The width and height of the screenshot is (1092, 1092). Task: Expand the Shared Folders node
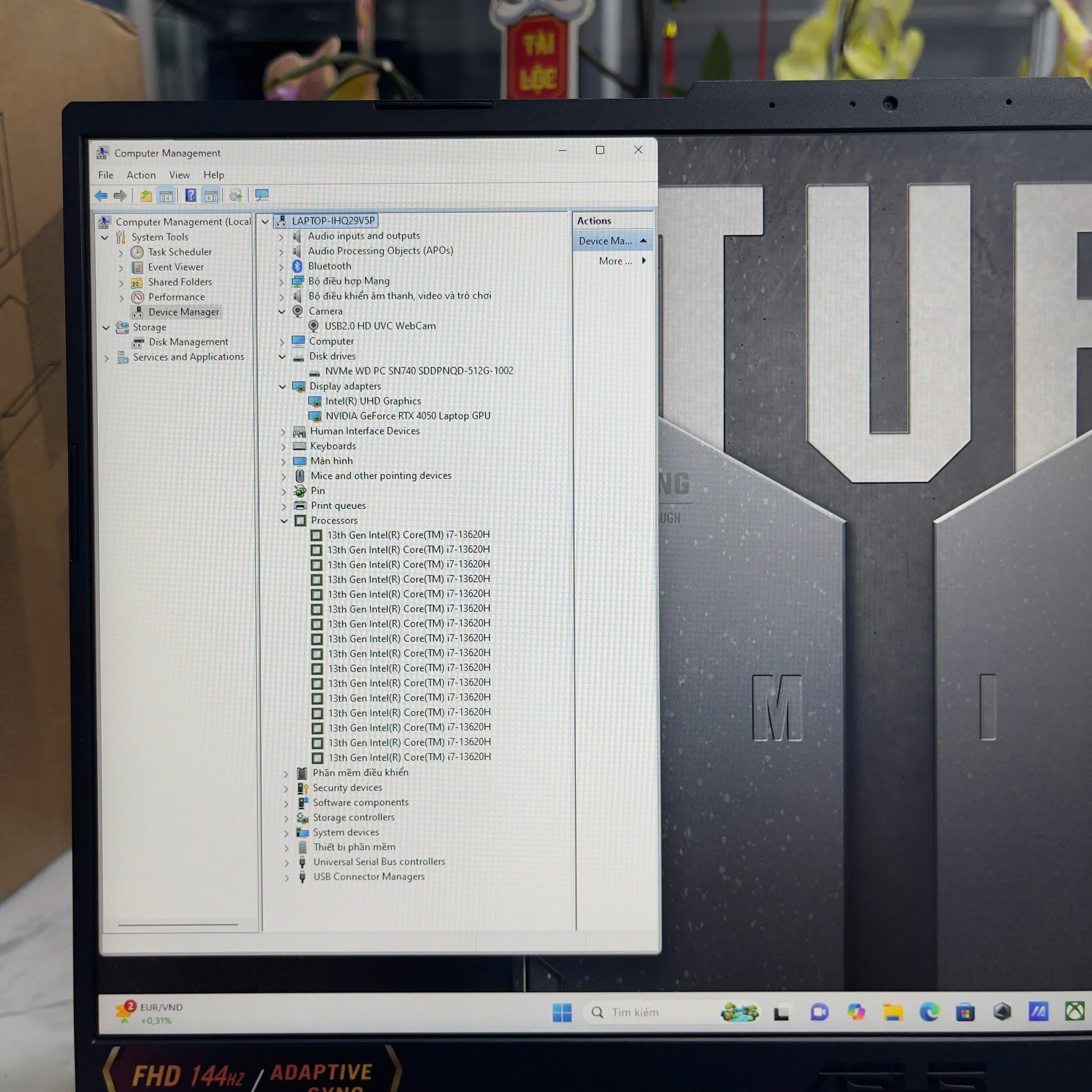(121, 283)
